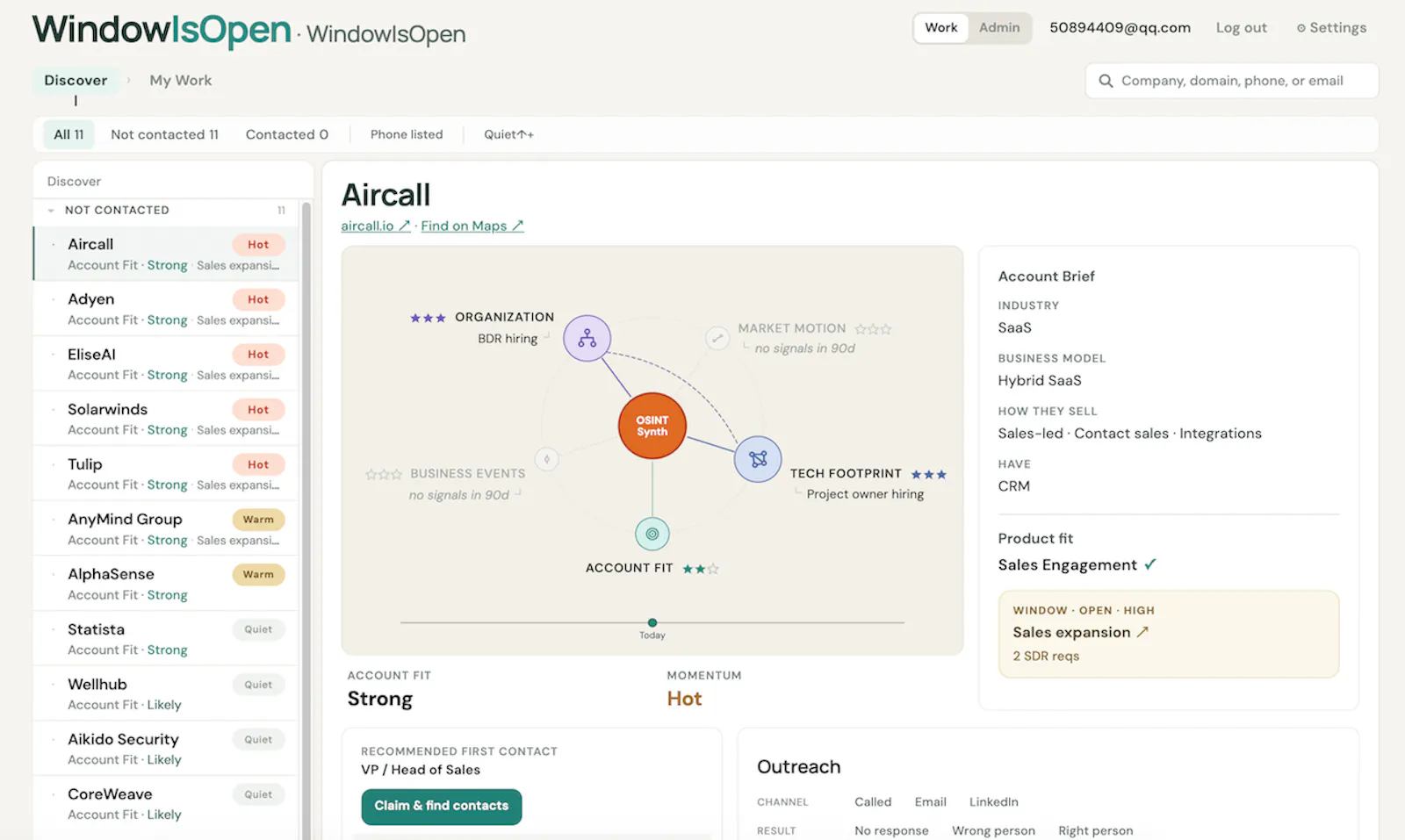Viewport: 1405px width, 840px height.
Task: Click the search magnifier icon
Action: (x=1106, y=81)
